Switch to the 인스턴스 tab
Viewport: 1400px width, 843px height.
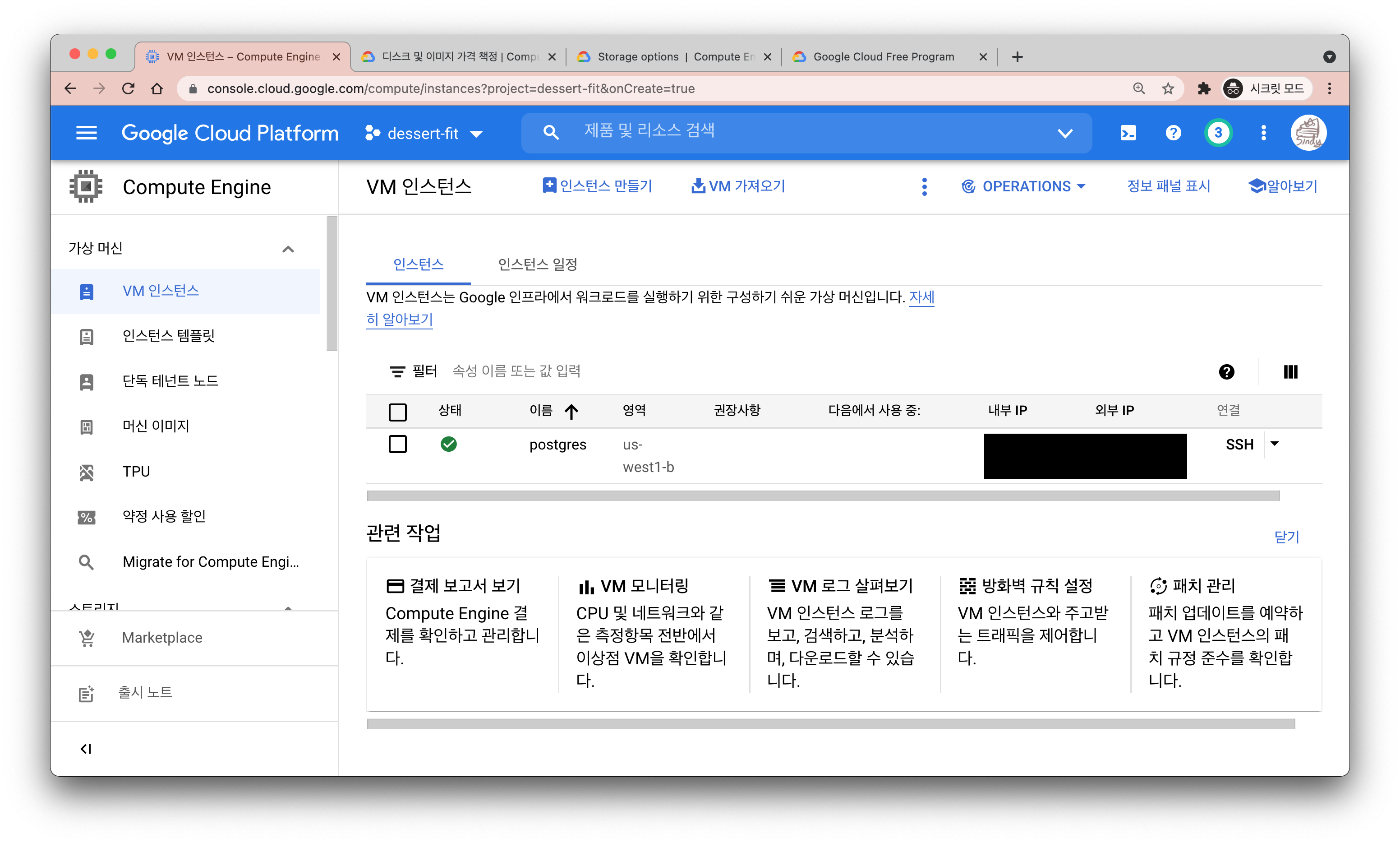tap(418, 264)
